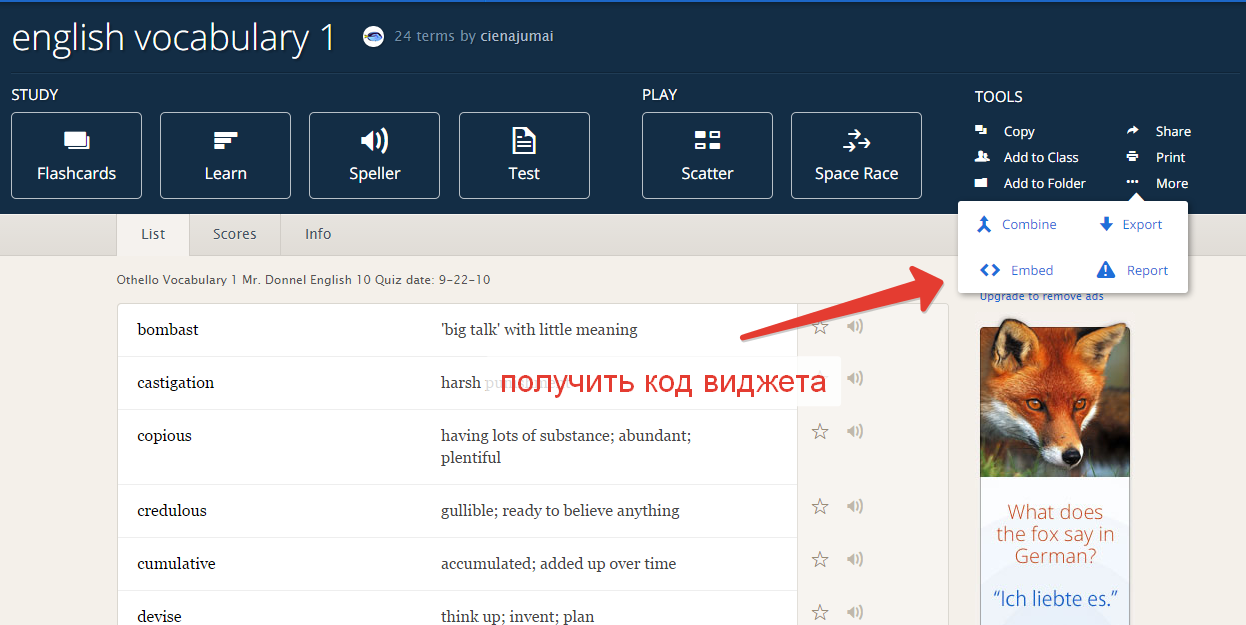Viewport: 1246px width, 625px height.
Task: Play the Scatter game
Action: click(707, 155)
